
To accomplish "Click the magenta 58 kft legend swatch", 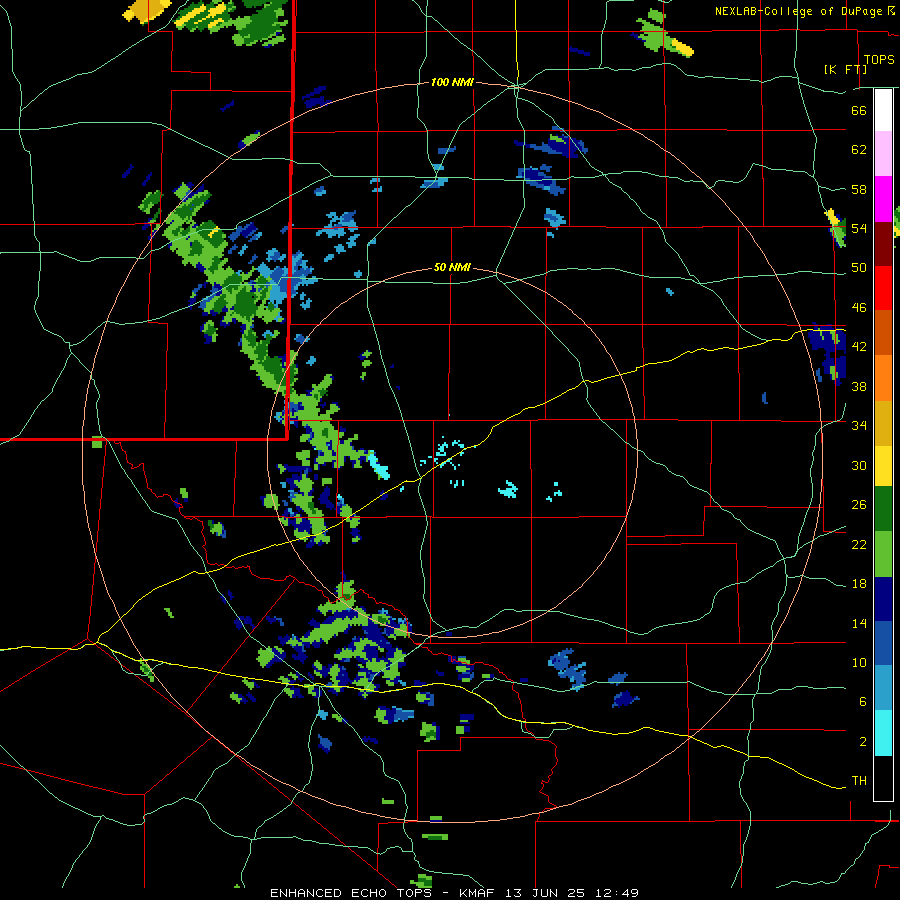I will 883,199.
